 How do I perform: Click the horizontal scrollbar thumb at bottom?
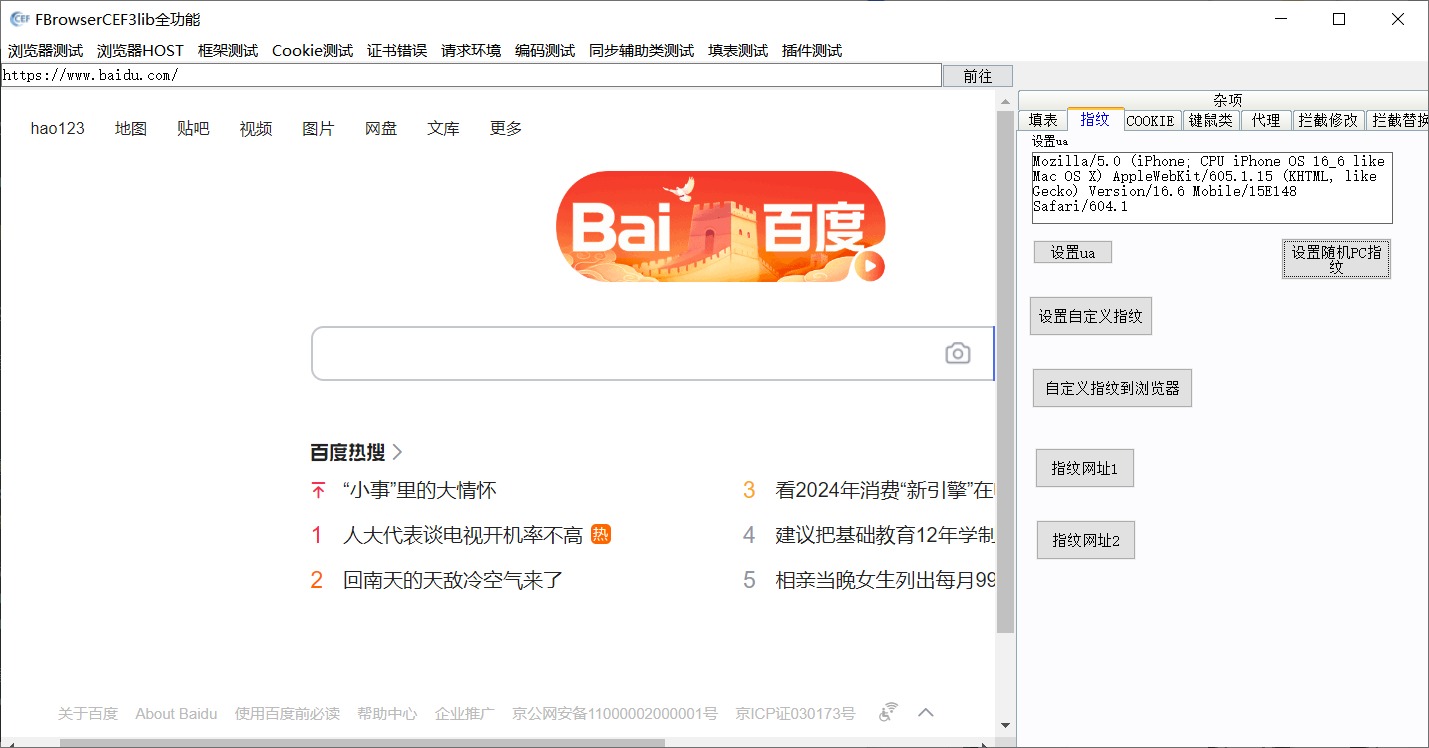click(362, 743)
